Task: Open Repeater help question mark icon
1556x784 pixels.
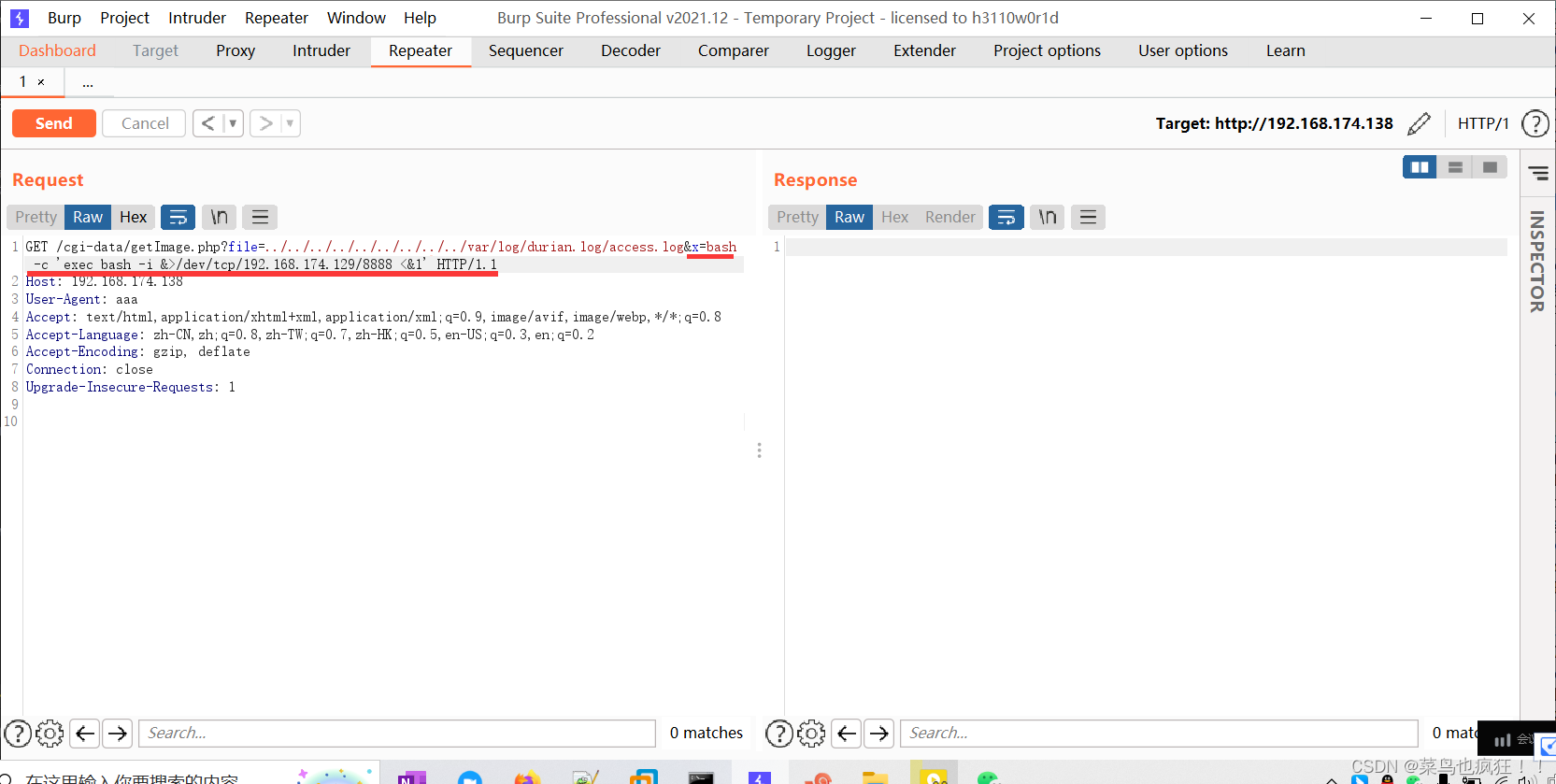Action: point(1535,123)
